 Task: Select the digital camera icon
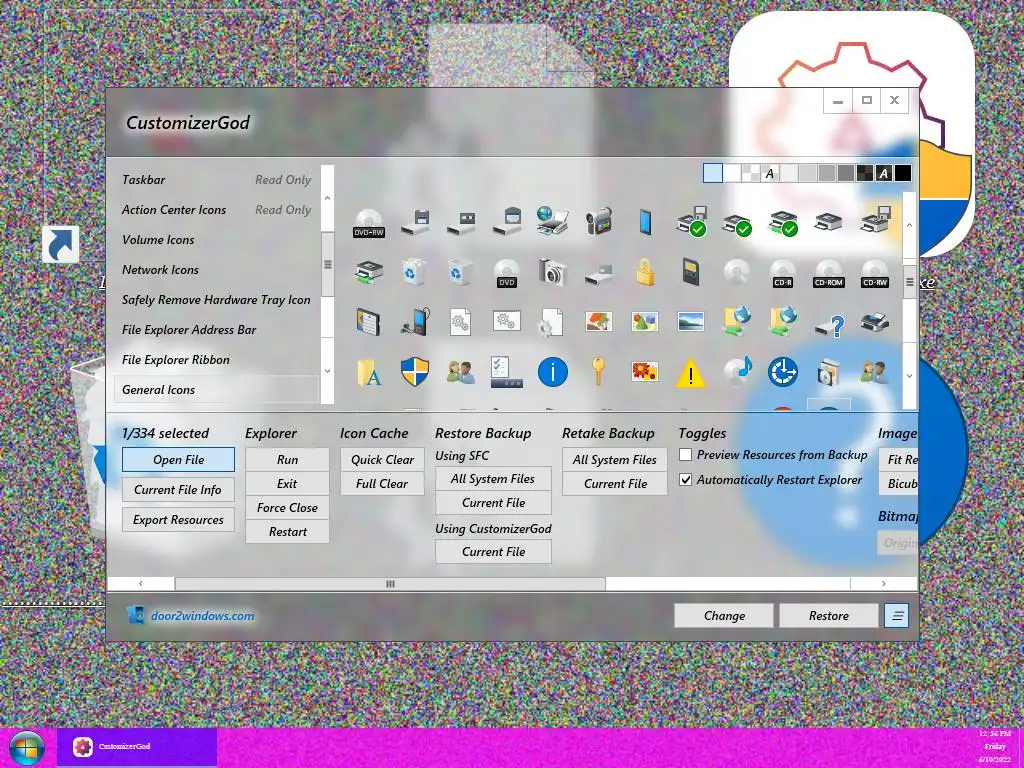552,272
